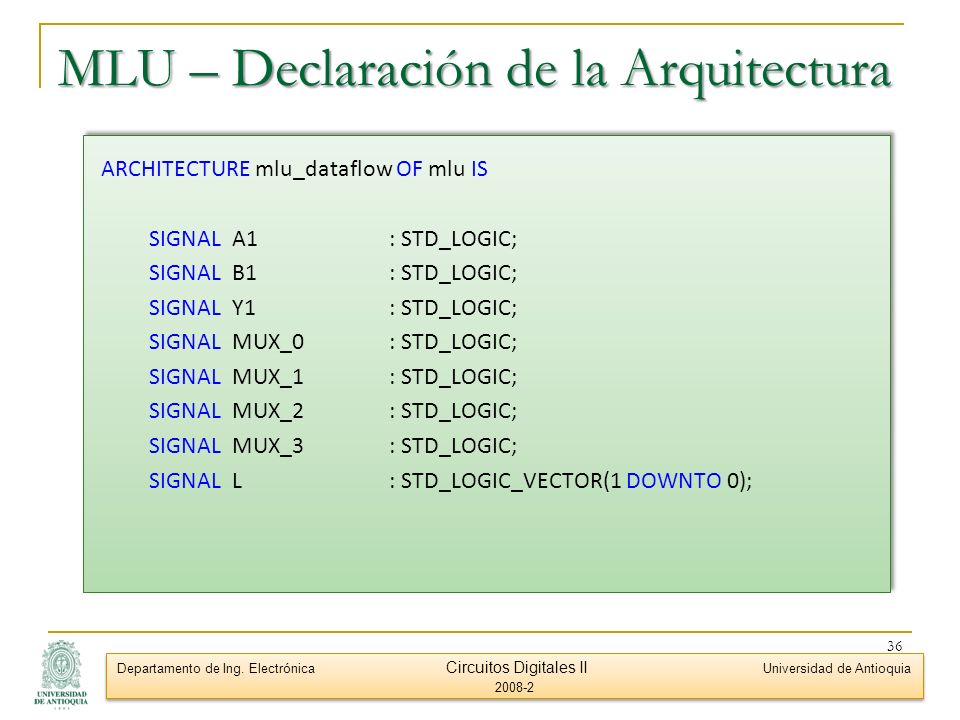Click the blue 'OF' keyword

click(409, 168)
